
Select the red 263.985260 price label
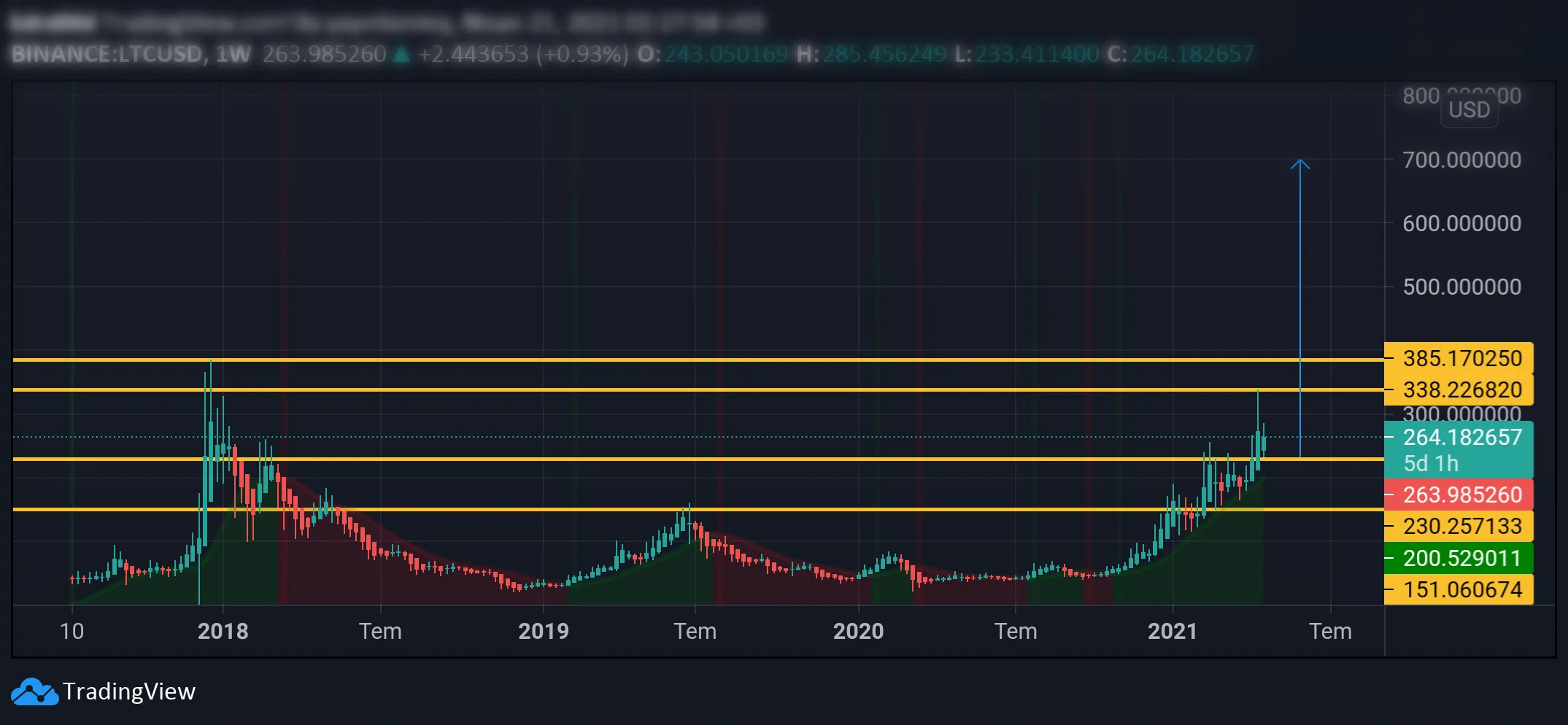pyautogui.click(x=1459, y=495)
